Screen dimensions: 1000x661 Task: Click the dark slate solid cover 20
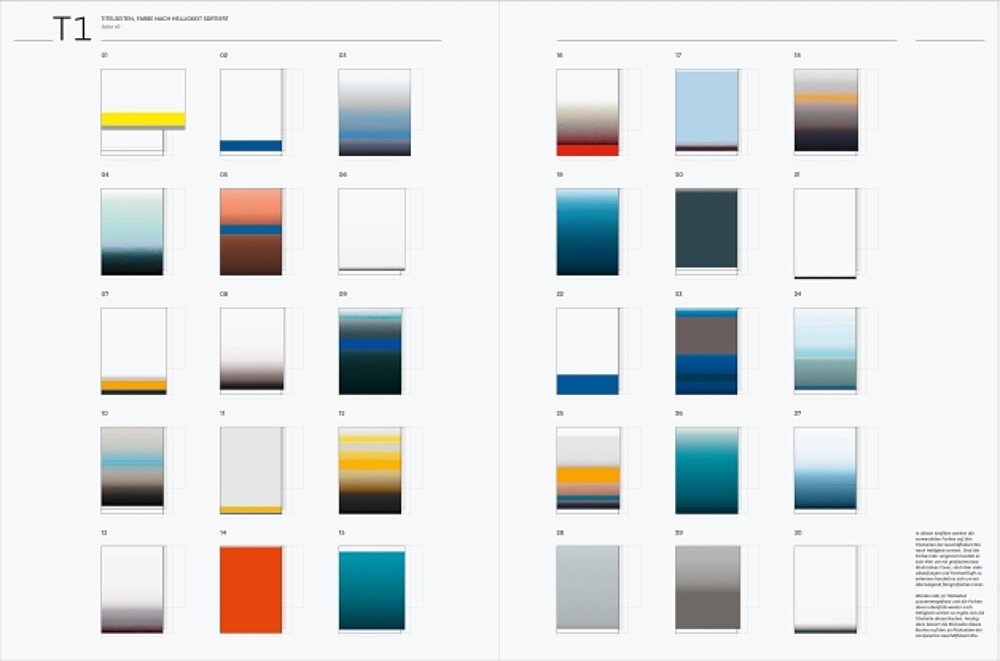pyautogui.click(x=706, y=229)
